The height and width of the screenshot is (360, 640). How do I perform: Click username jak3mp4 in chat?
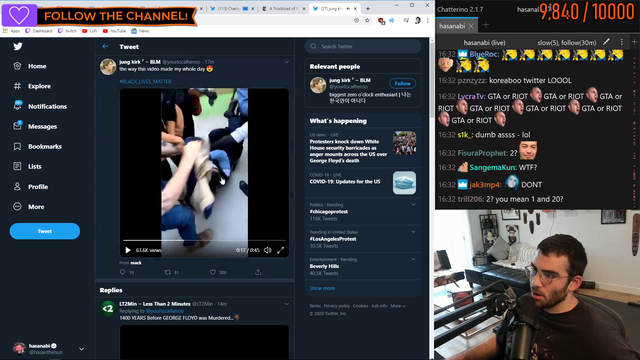[x=485, y=185]
